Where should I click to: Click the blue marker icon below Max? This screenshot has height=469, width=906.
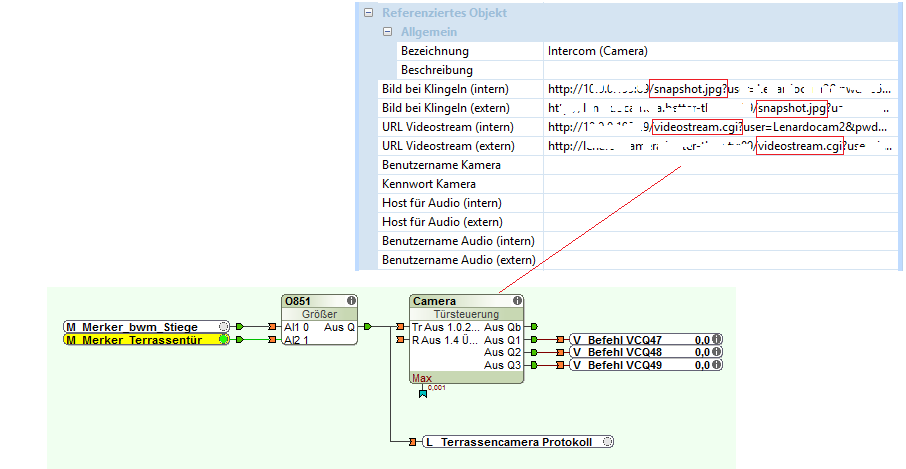[x=422, y=392]
